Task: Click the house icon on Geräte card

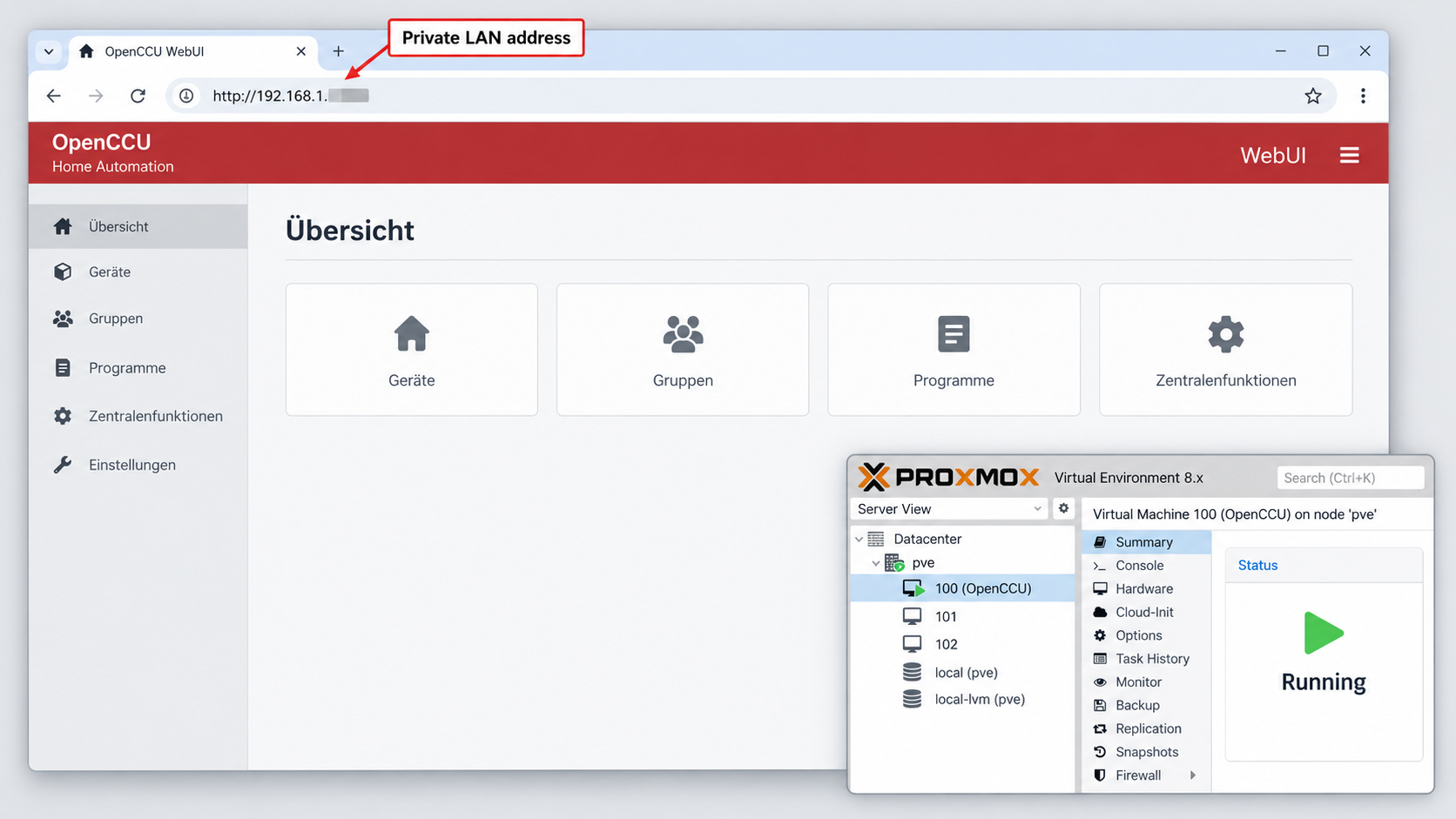Action: 411,333
